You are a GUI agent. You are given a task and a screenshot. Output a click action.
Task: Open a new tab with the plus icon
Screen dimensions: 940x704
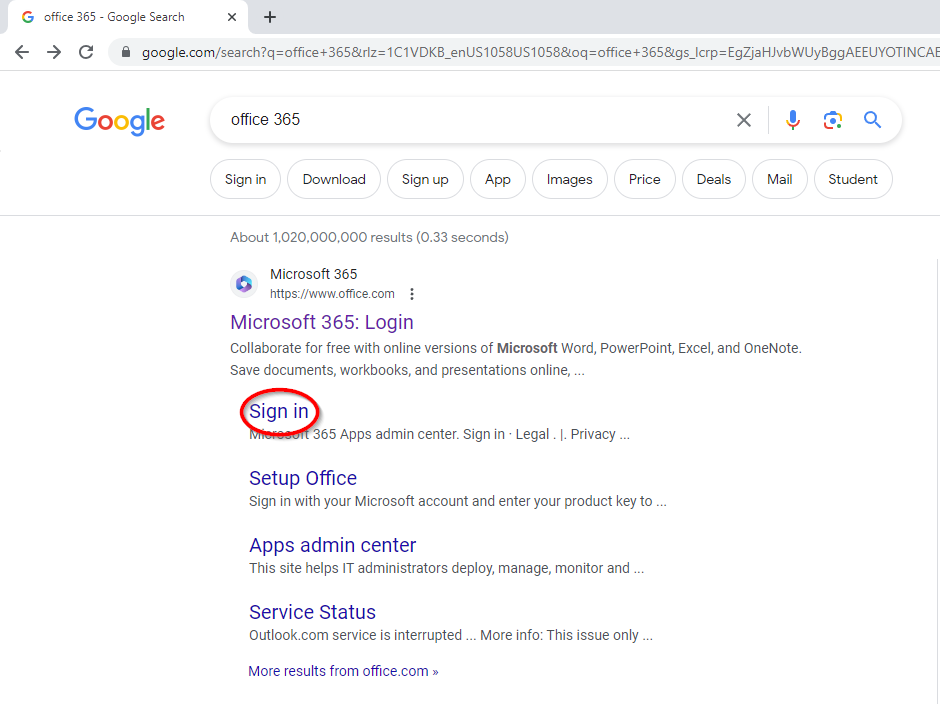270,17
